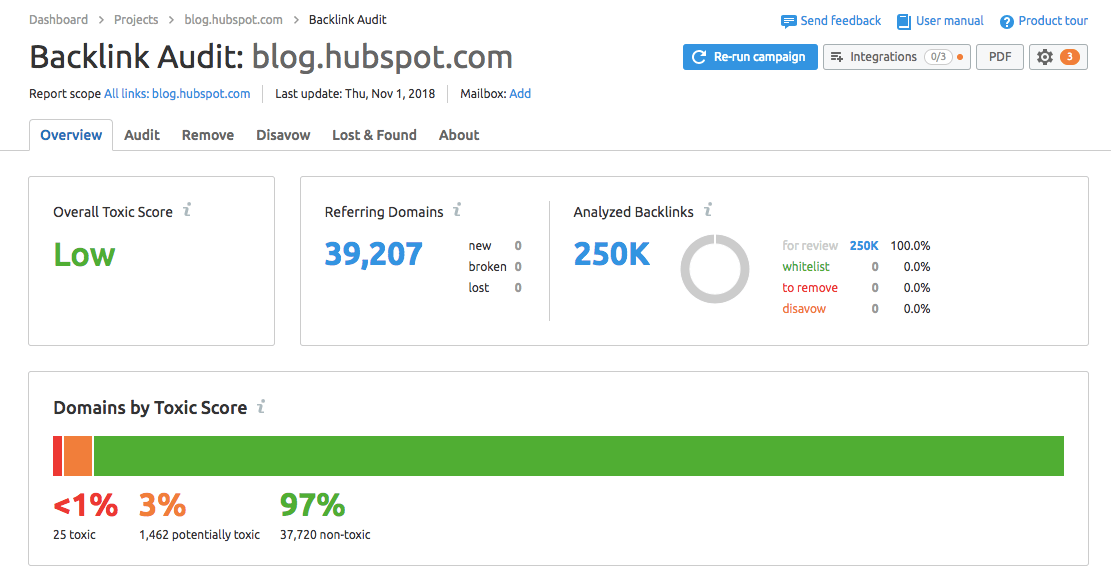Click info icon beside Referring Domains
The height and width of the screenshot is (577, 1111).
pos(457,211)
